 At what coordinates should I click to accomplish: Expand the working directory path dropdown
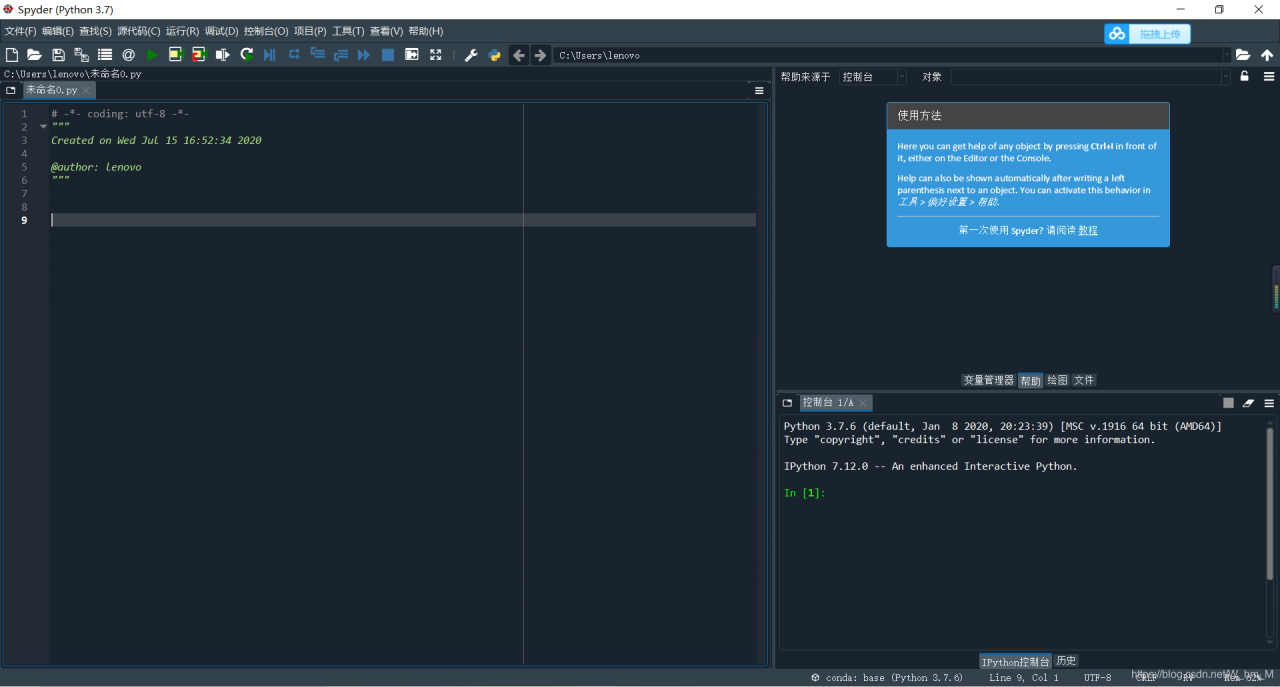point(1226,55)
